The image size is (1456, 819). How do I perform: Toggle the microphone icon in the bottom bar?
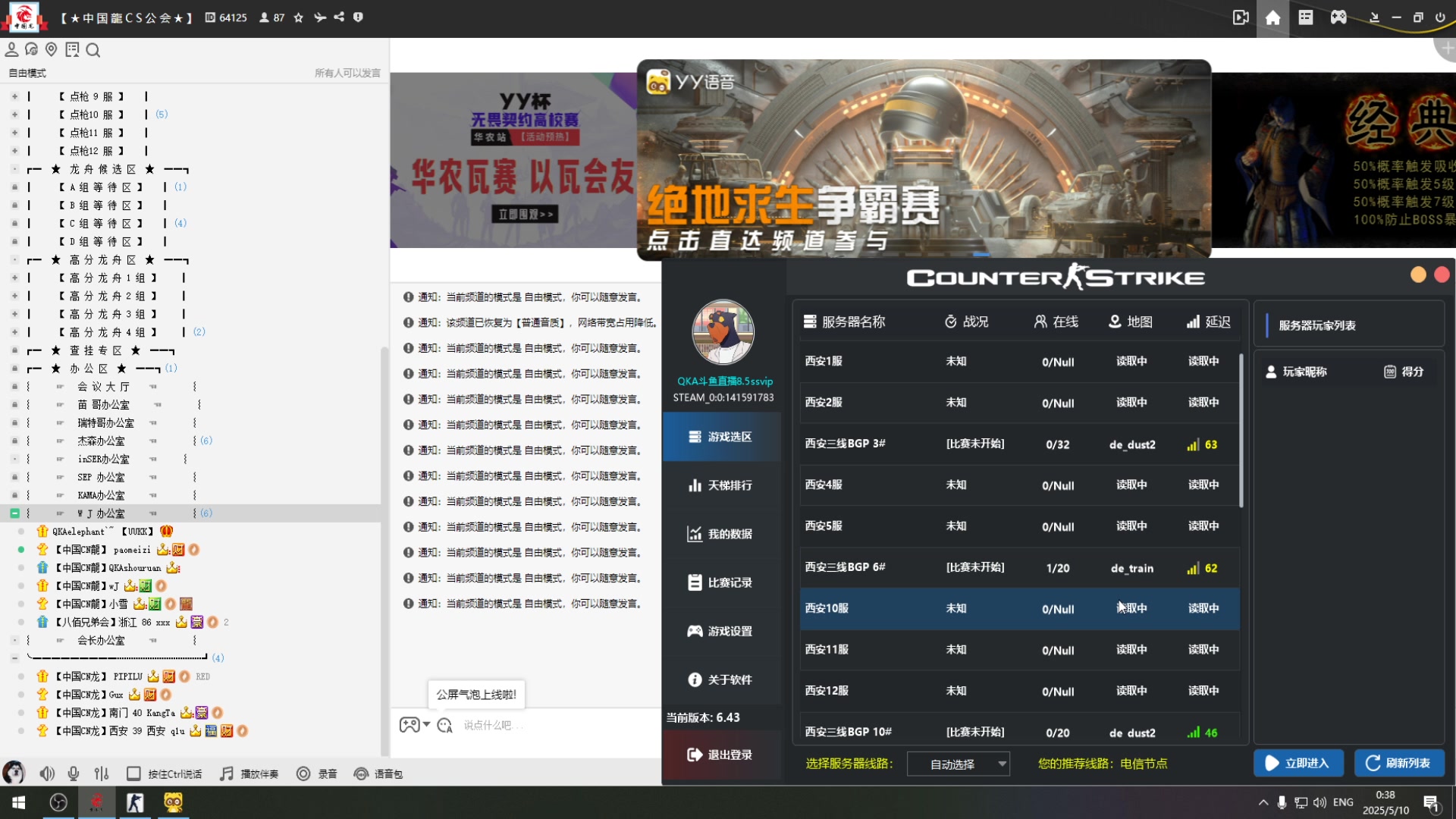tap(74, 773)
